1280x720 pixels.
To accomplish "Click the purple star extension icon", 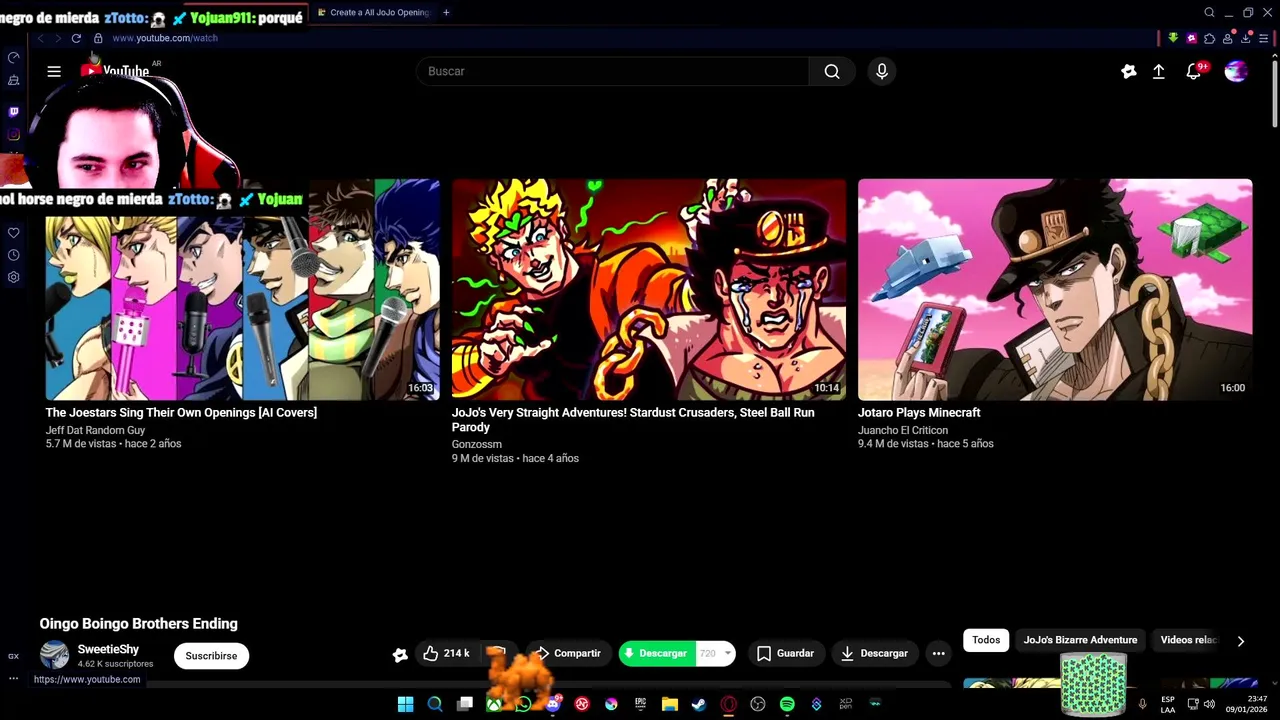I will 1191,38.
